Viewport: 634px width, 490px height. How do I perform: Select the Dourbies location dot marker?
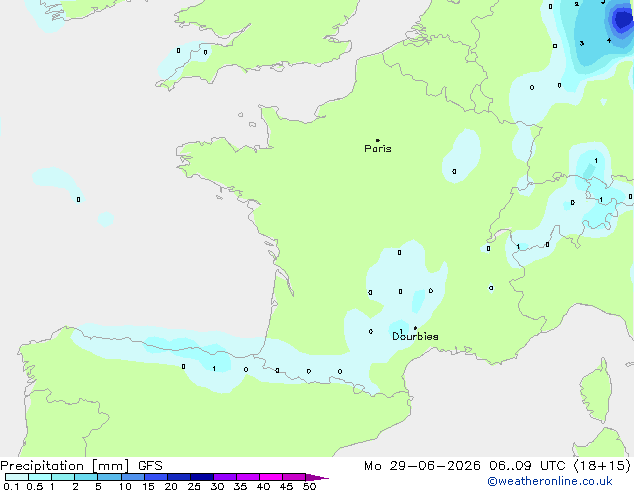click(x=415, y=328)
